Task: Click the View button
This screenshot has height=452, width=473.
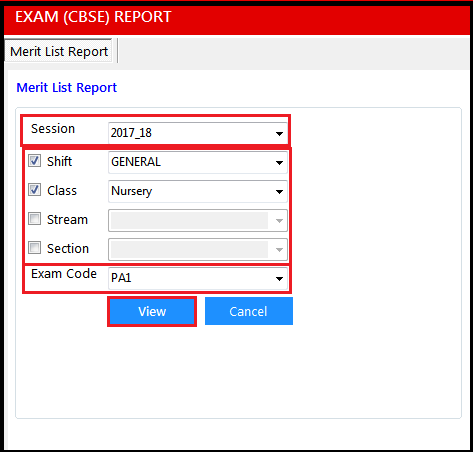Action: (152, 311)
